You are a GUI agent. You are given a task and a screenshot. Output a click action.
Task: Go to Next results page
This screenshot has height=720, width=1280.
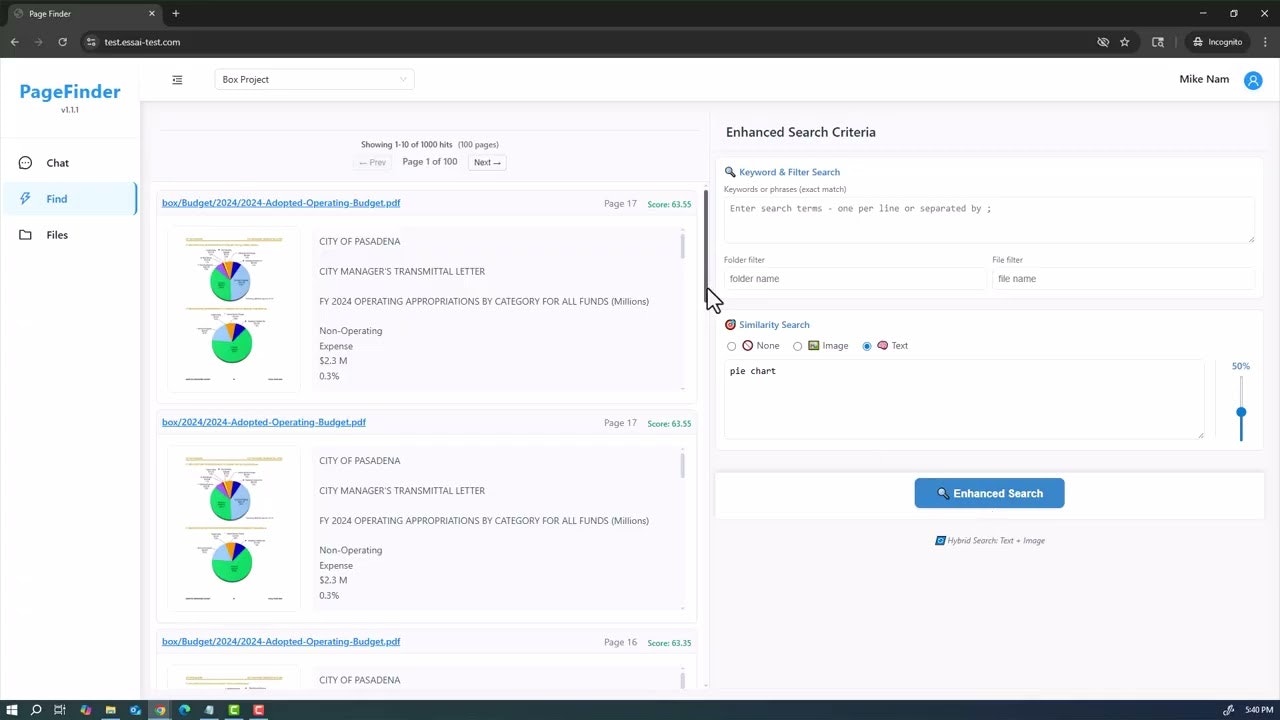[x=487, y=162]
